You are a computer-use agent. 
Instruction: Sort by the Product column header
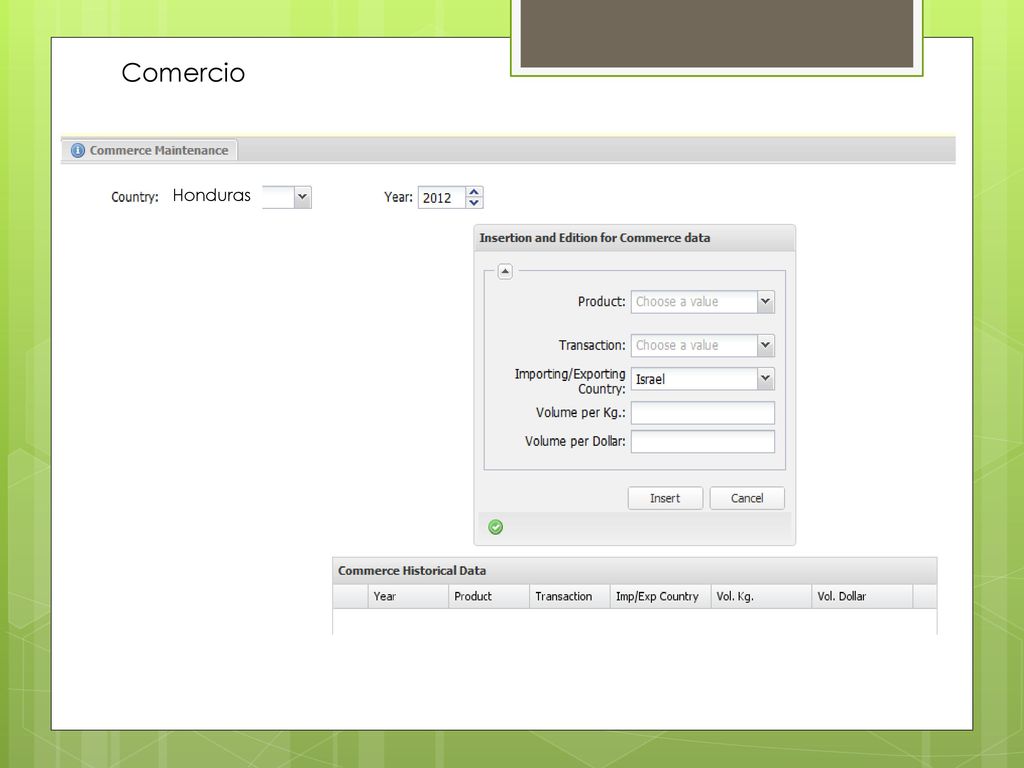pos(489,596)
